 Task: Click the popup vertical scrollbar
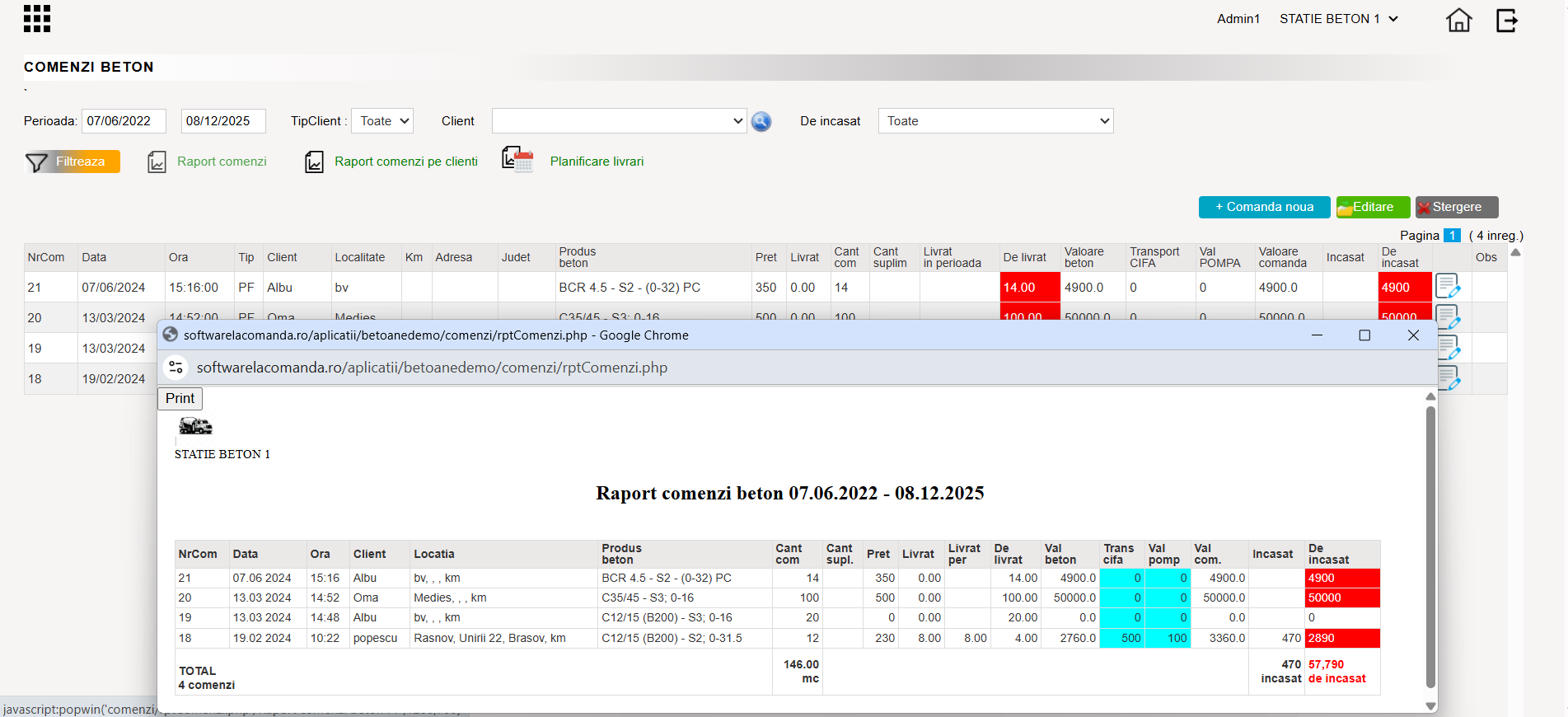[x=1430, y=547]
